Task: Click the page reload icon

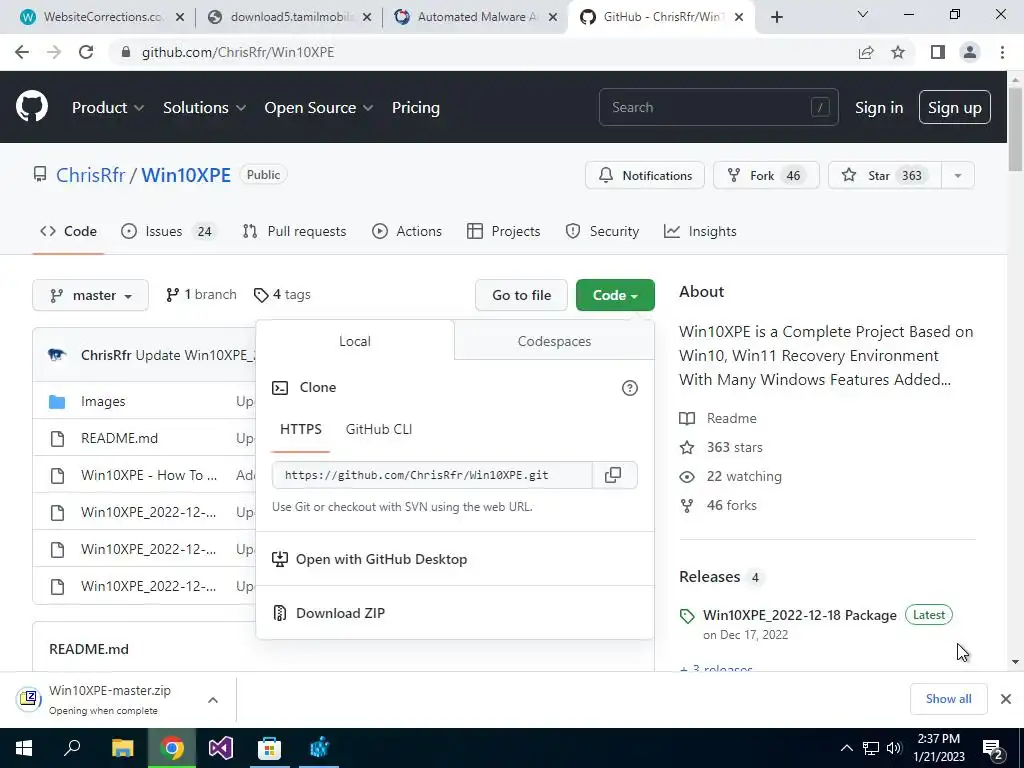Action: click(x=86, y=52)
